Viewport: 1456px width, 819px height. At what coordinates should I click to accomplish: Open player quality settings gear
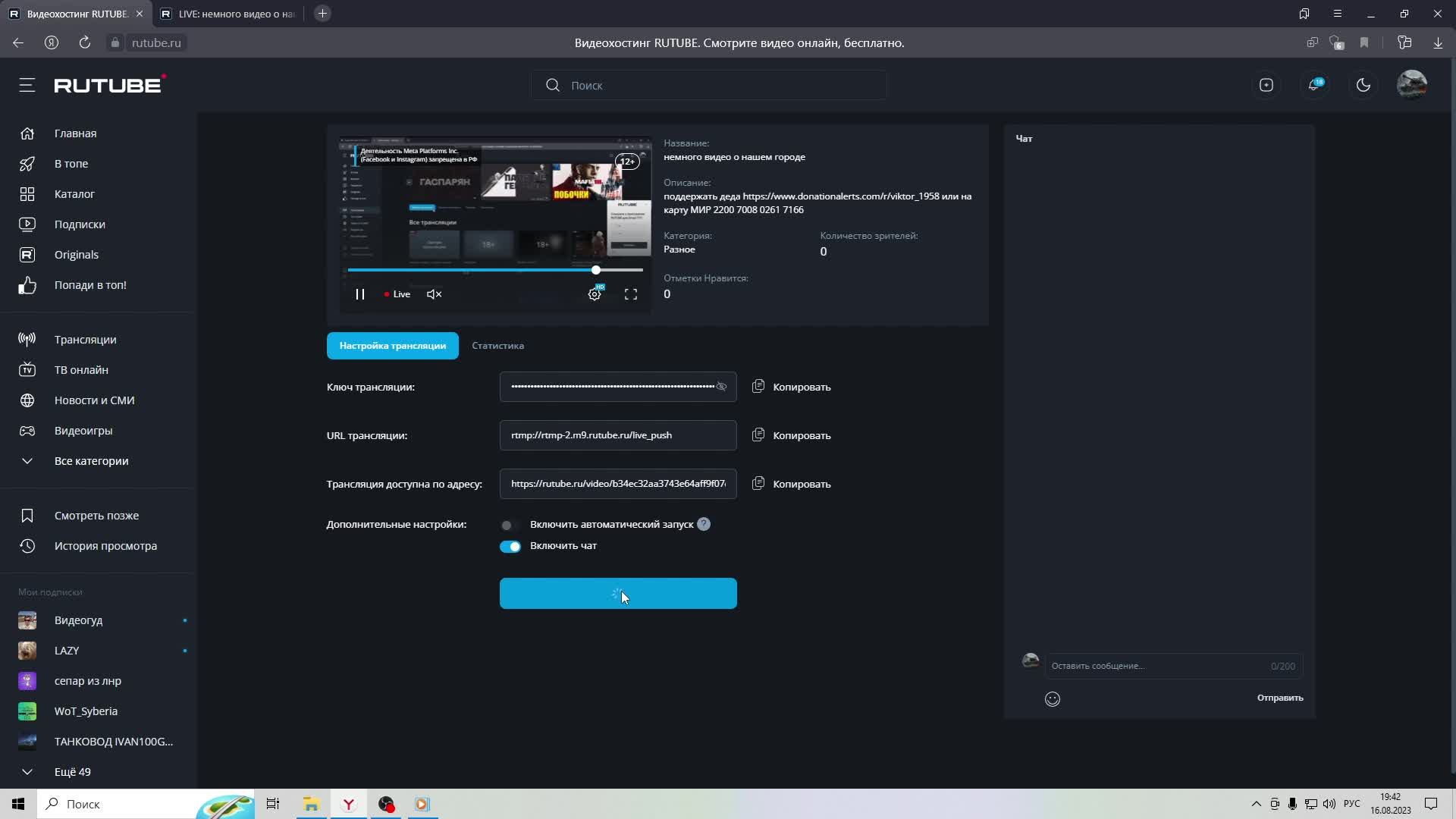point(595,294)
